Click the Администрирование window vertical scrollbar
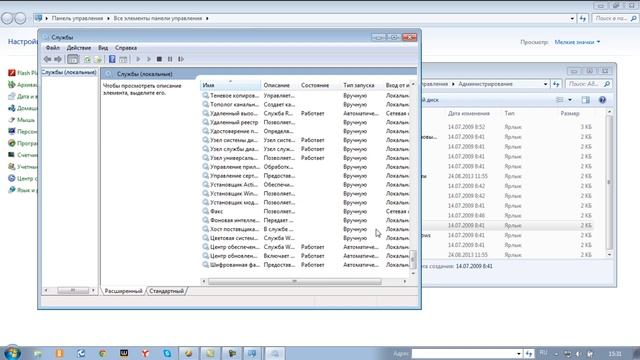Screen dimensions: 640x360 (609, 182)
